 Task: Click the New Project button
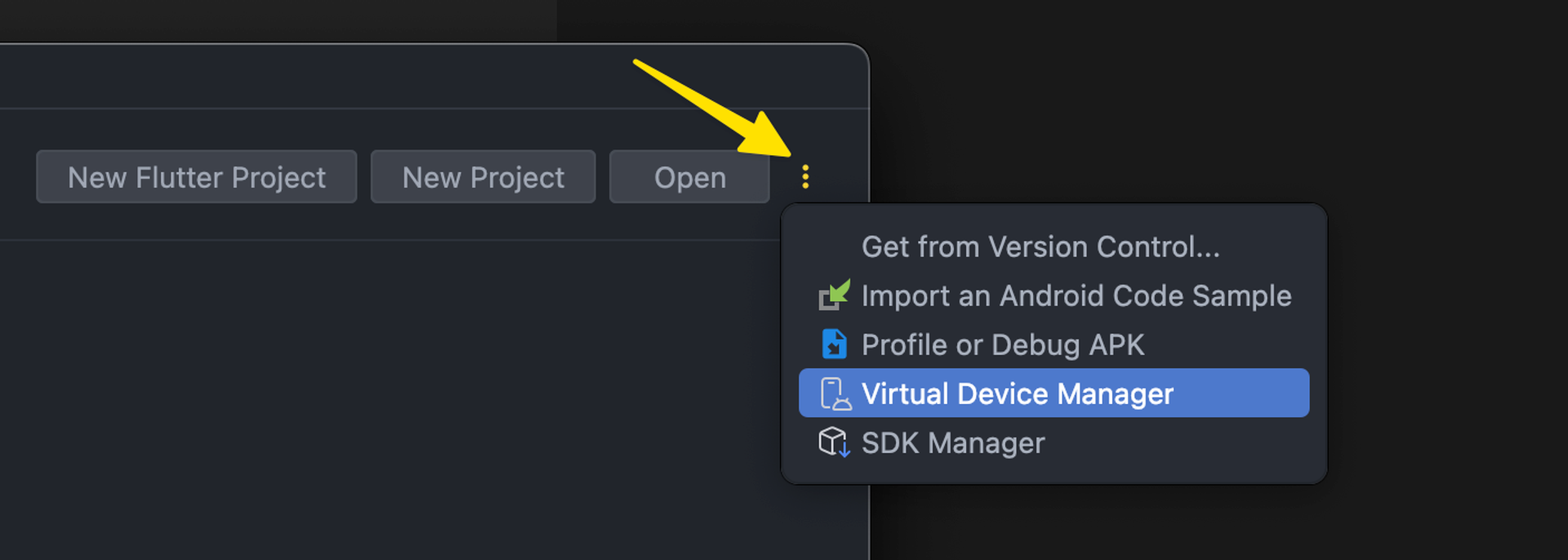[x=483, y=177]
